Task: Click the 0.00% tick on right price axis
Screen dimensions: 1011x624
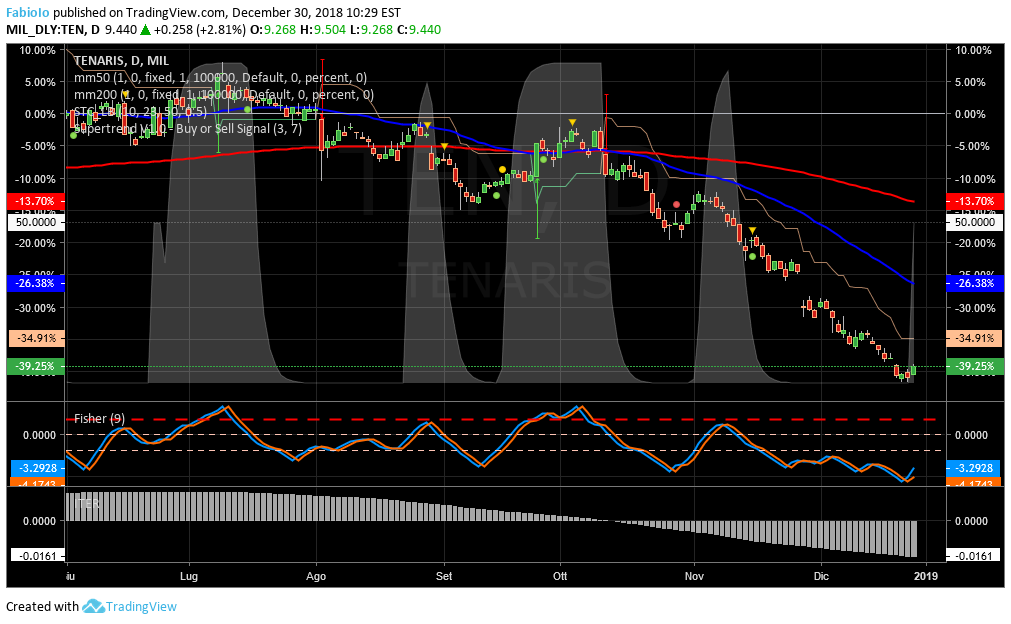Action: [970, 114]
